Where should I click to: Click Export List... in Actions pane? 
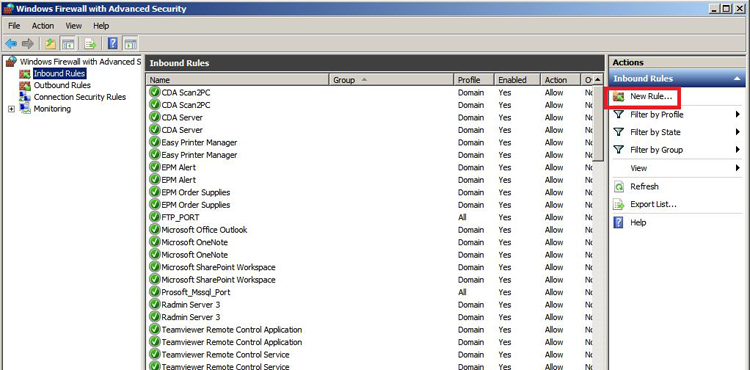pos(653,205)
